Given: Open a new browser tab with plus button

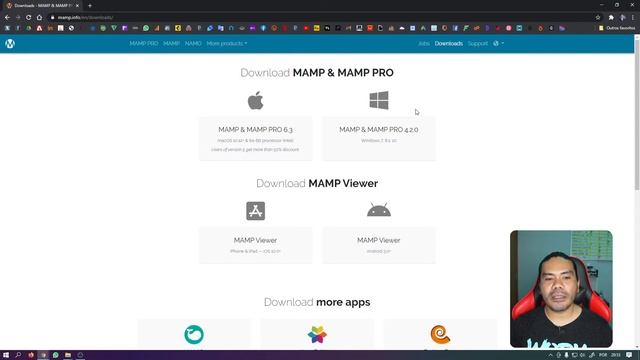Looking at the screenshot, I should pyautogui.click(x=90, y=6).
